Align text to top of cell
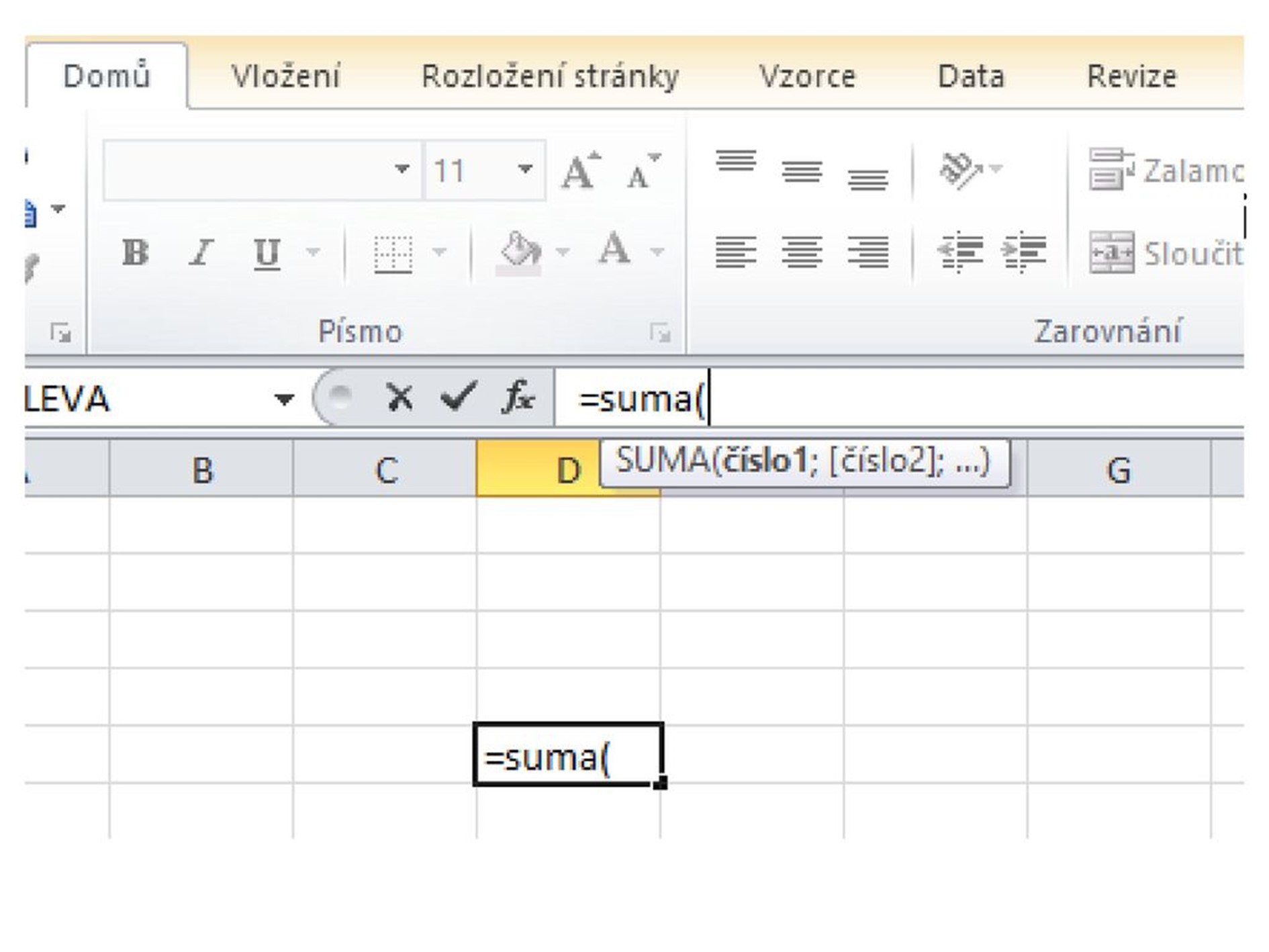The width and height of the screenshot is (1269, 952). point(736,162)
